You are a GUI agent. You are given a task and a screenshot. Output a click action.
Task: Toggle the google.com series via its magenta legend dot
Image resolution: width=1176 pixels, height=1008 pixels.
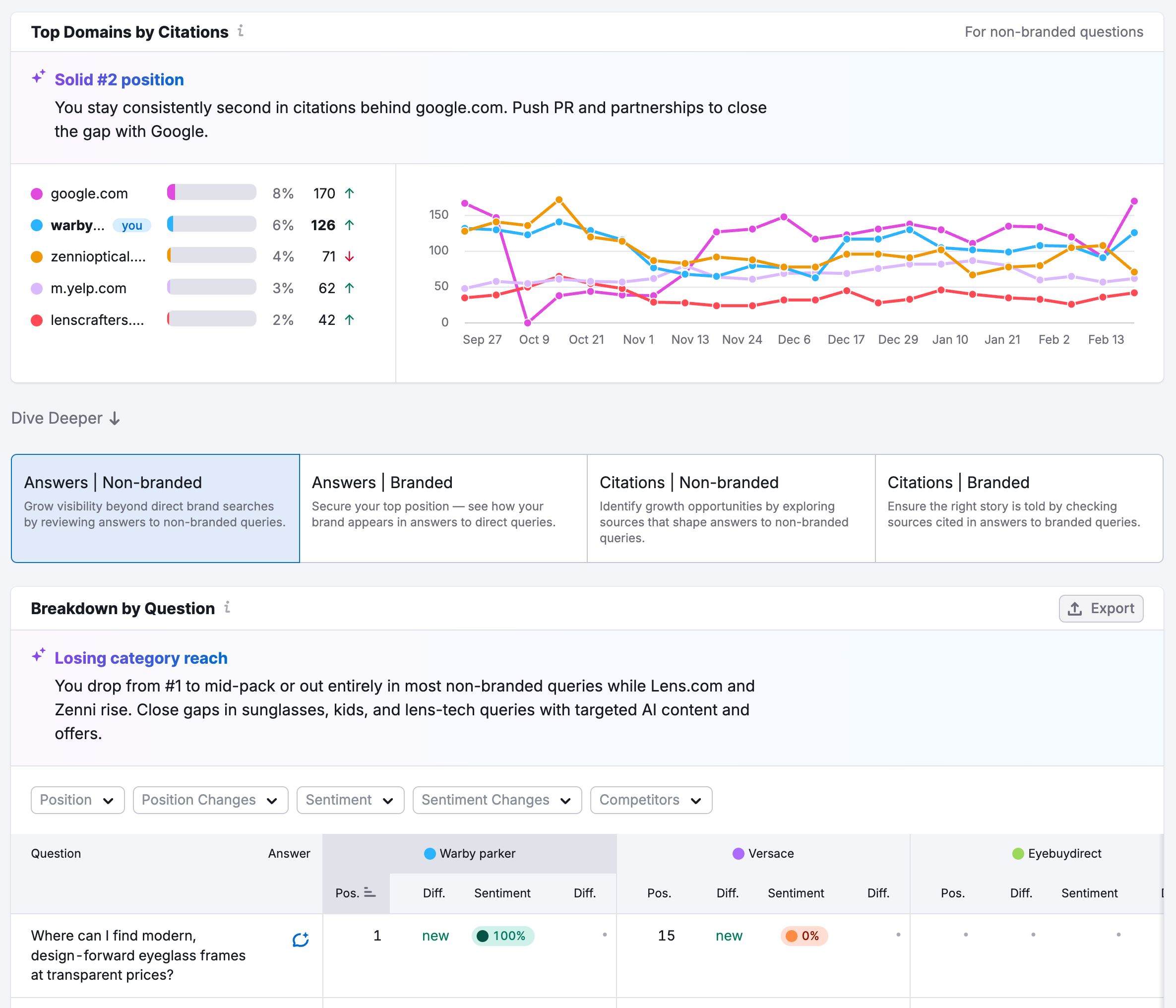point(36,193)
